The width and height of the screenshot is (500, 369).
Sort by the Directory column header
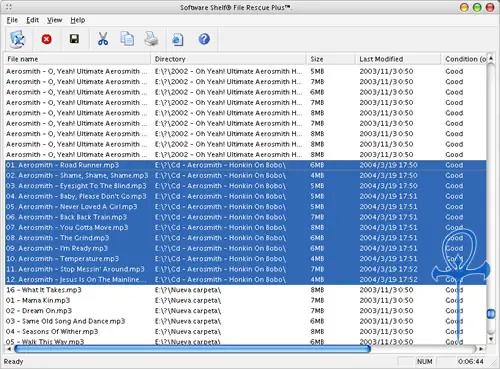click(228, 59)
